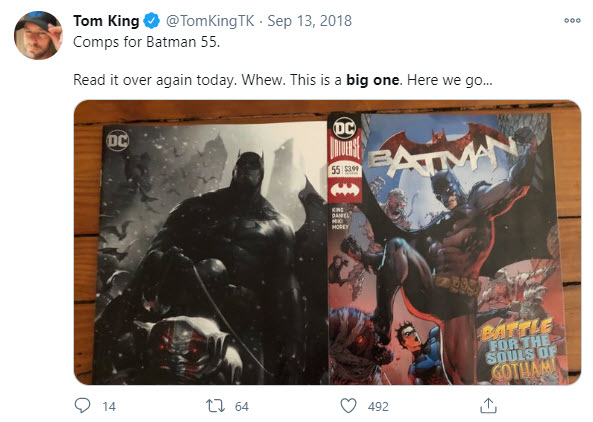Image resolution: width=593 pixels, height=422 pixels.
Task: Click the reply count 14
Action: click(x=109, y=406)
